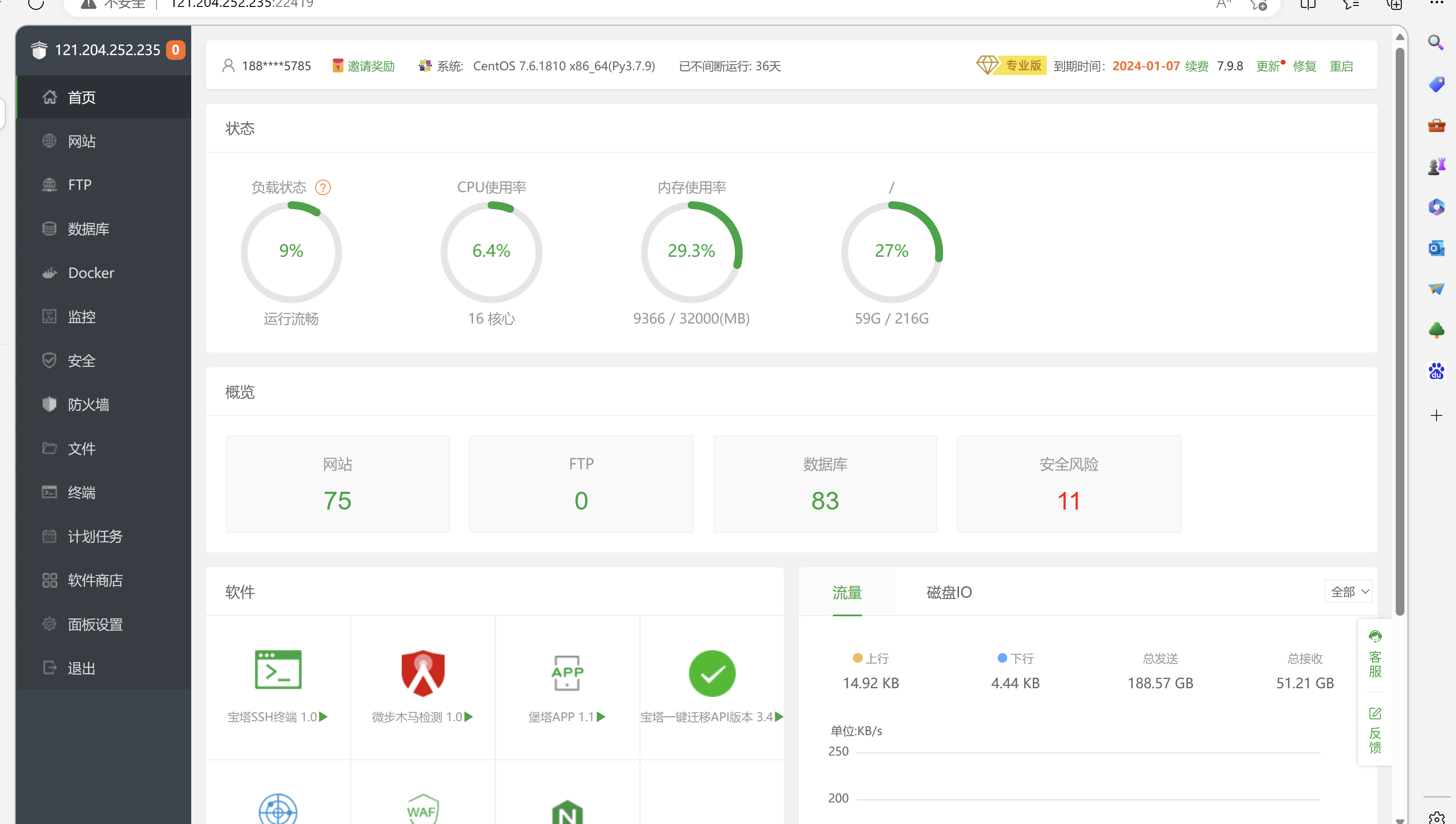Click the page vertical scrollbar thumb
The image size is (1456, 824).
click(x=1400, y=331)
